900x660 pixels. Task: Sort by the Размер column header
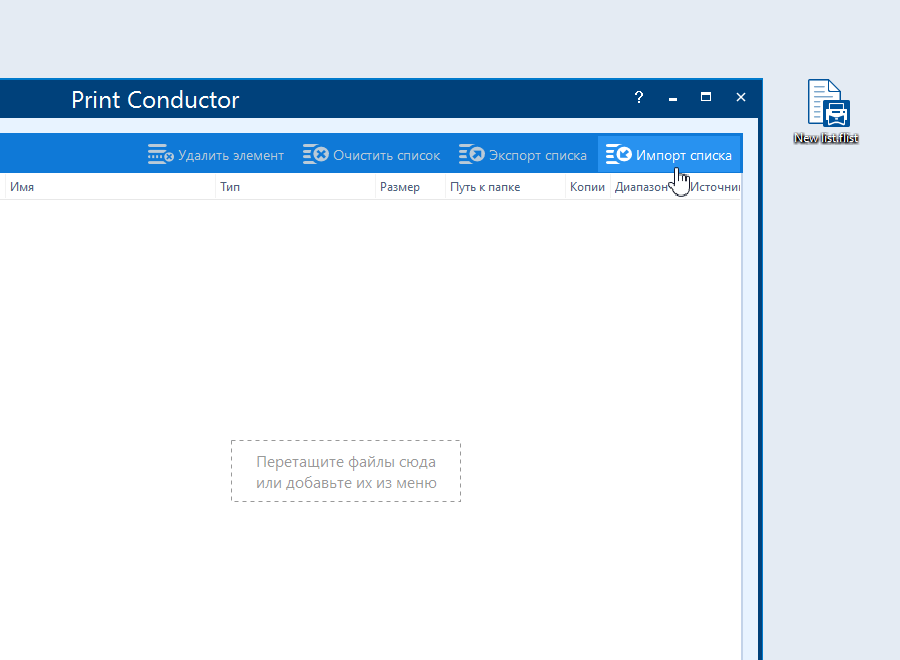pos(410,187)
